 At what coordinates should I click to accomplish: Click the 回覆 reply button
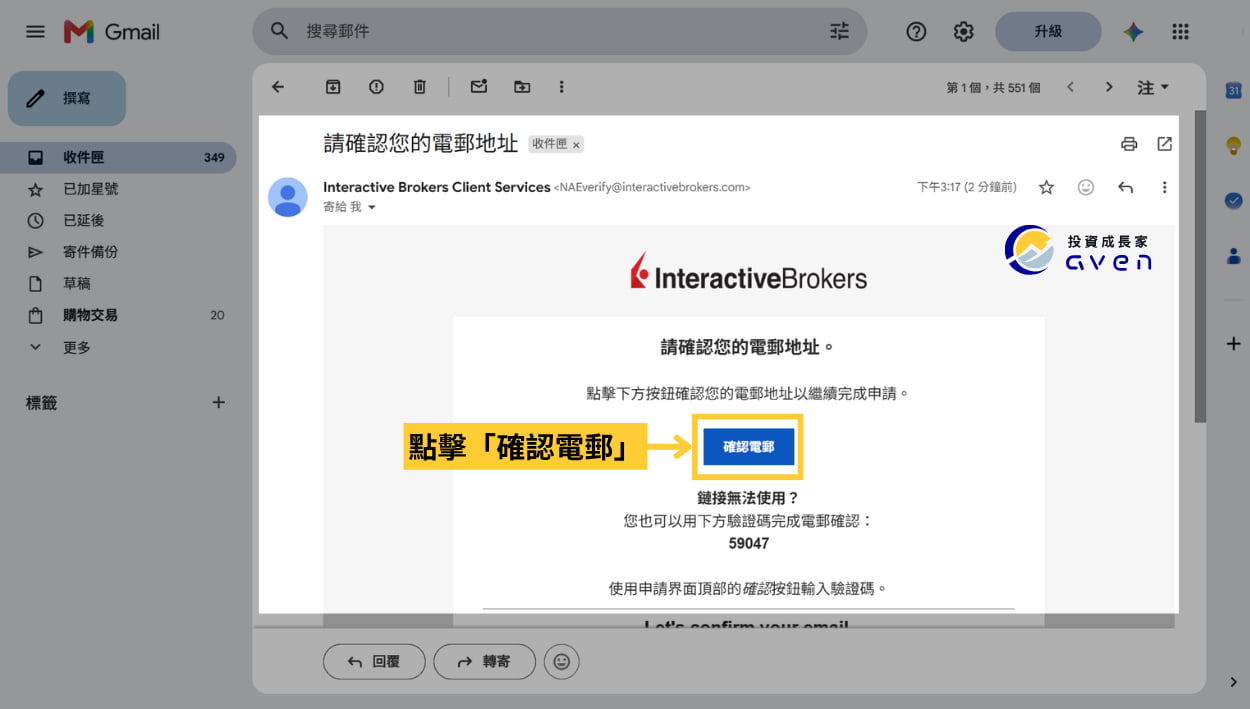pos(374,661)
